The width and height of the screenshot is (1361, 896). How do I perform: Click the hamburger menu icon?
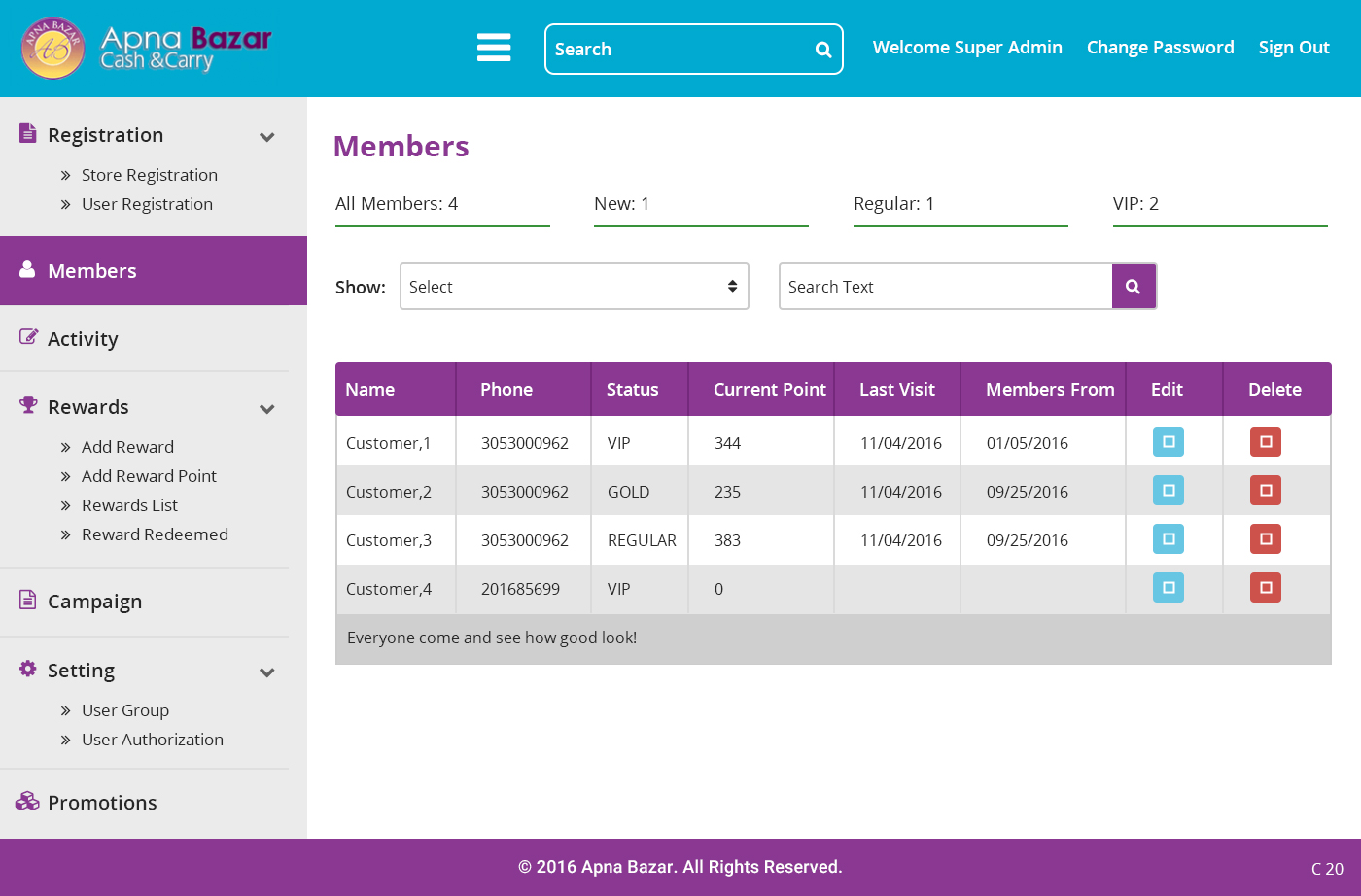494,48
